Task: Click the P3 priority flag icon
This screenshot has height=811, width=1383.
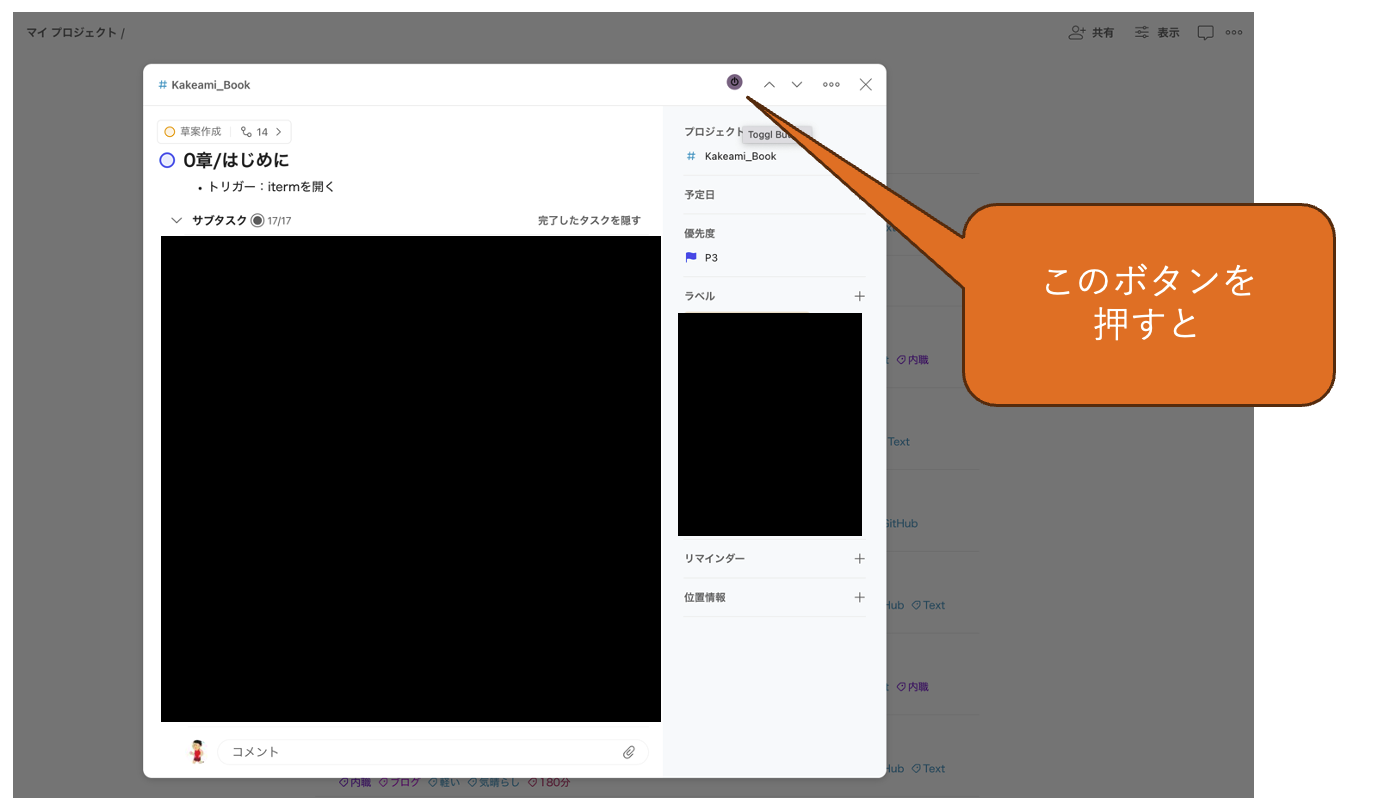Action: pyautogui.click(x=690, y=257)
